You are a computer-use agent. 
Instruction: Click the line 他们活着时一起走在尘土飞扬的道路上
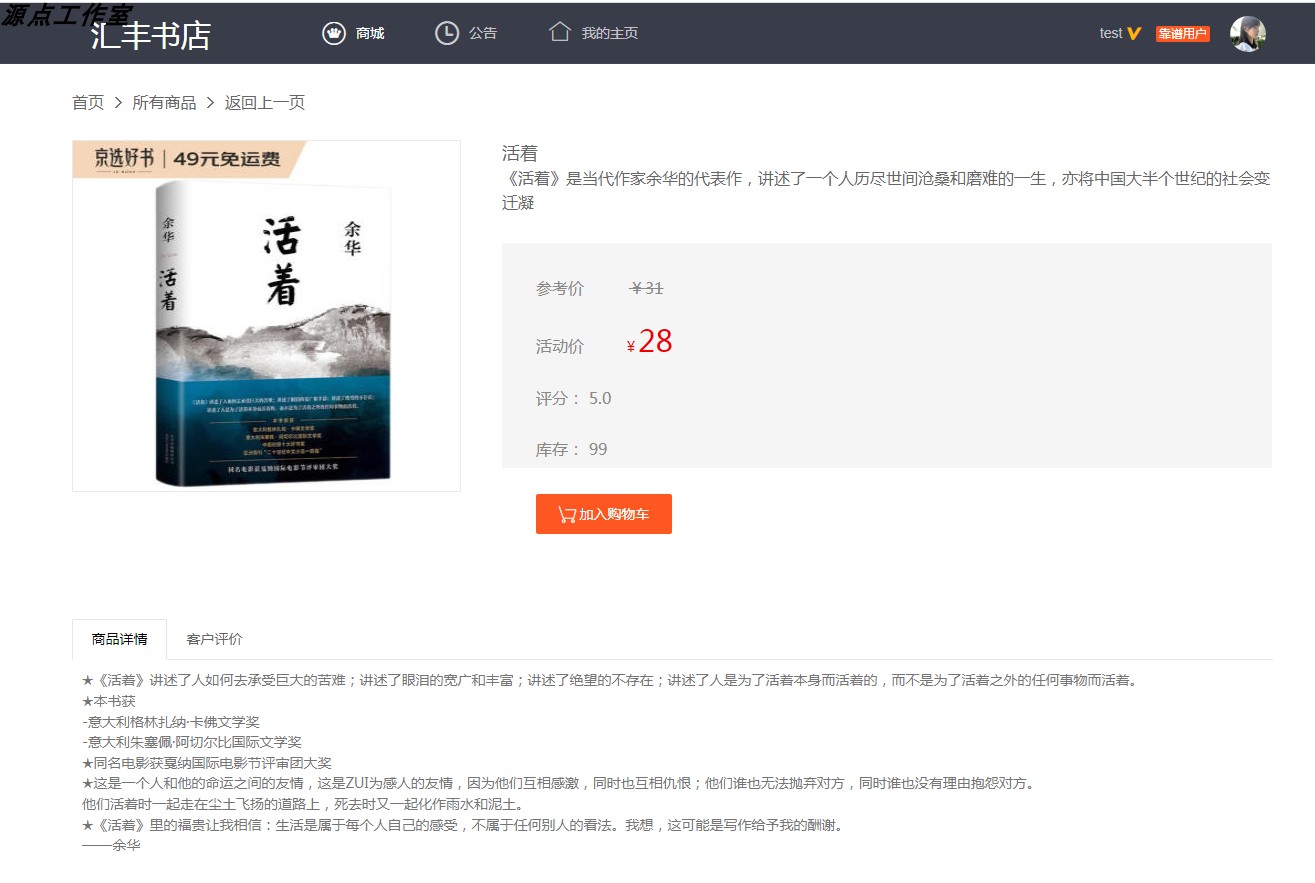(302, 803)
